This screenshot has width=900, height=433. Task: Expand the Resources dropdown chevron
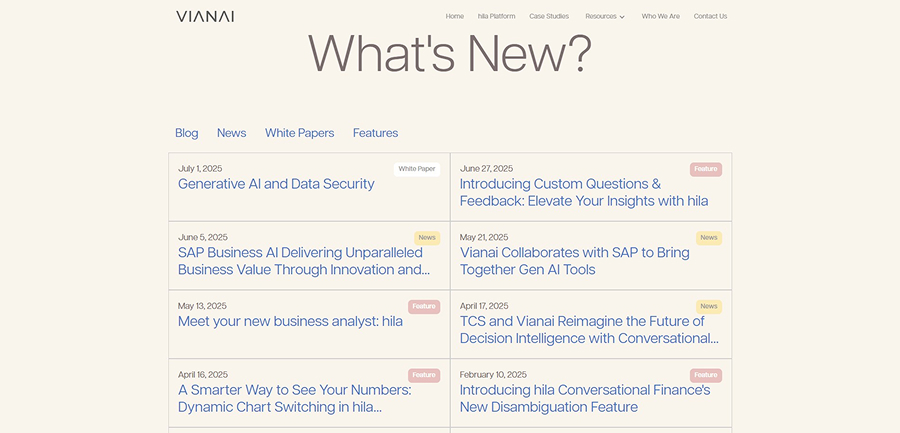622,17
